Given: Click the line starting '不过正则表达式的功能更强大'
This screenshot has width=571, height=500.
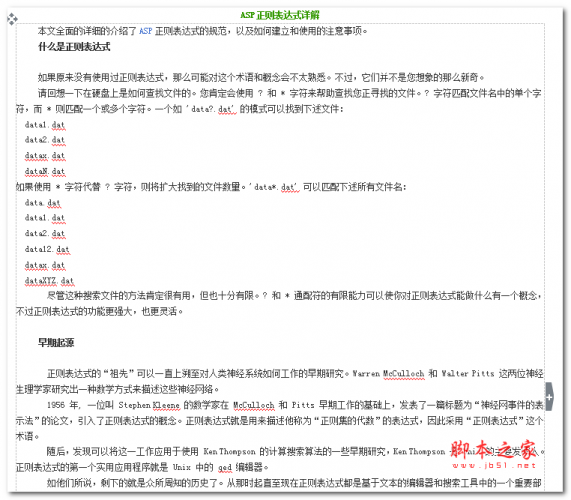Looking at the screenshot, I should pyautogui.click(x=99, y=311).
